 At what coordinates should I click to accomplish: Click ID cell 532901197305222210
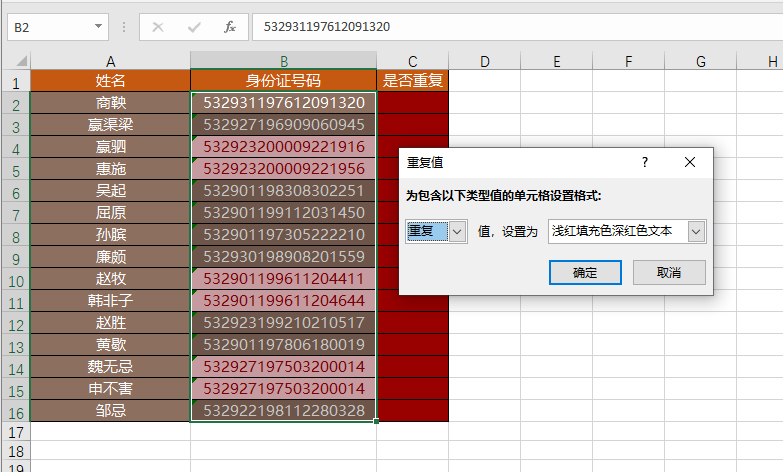(x=284, y=234)
